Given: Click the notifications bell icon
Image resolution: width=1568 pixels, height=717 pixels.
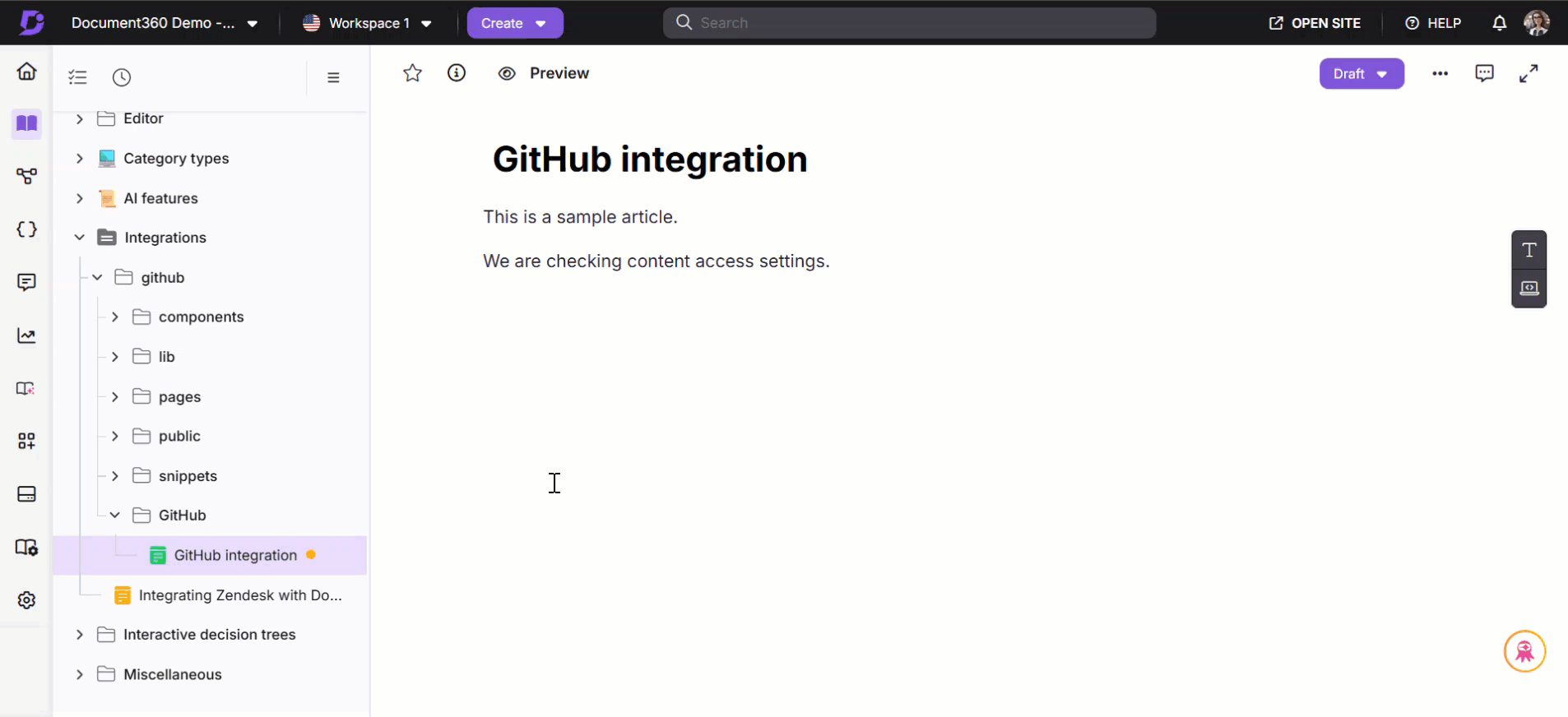Looking at the screenshot, I should click(x=1499, y=23).
